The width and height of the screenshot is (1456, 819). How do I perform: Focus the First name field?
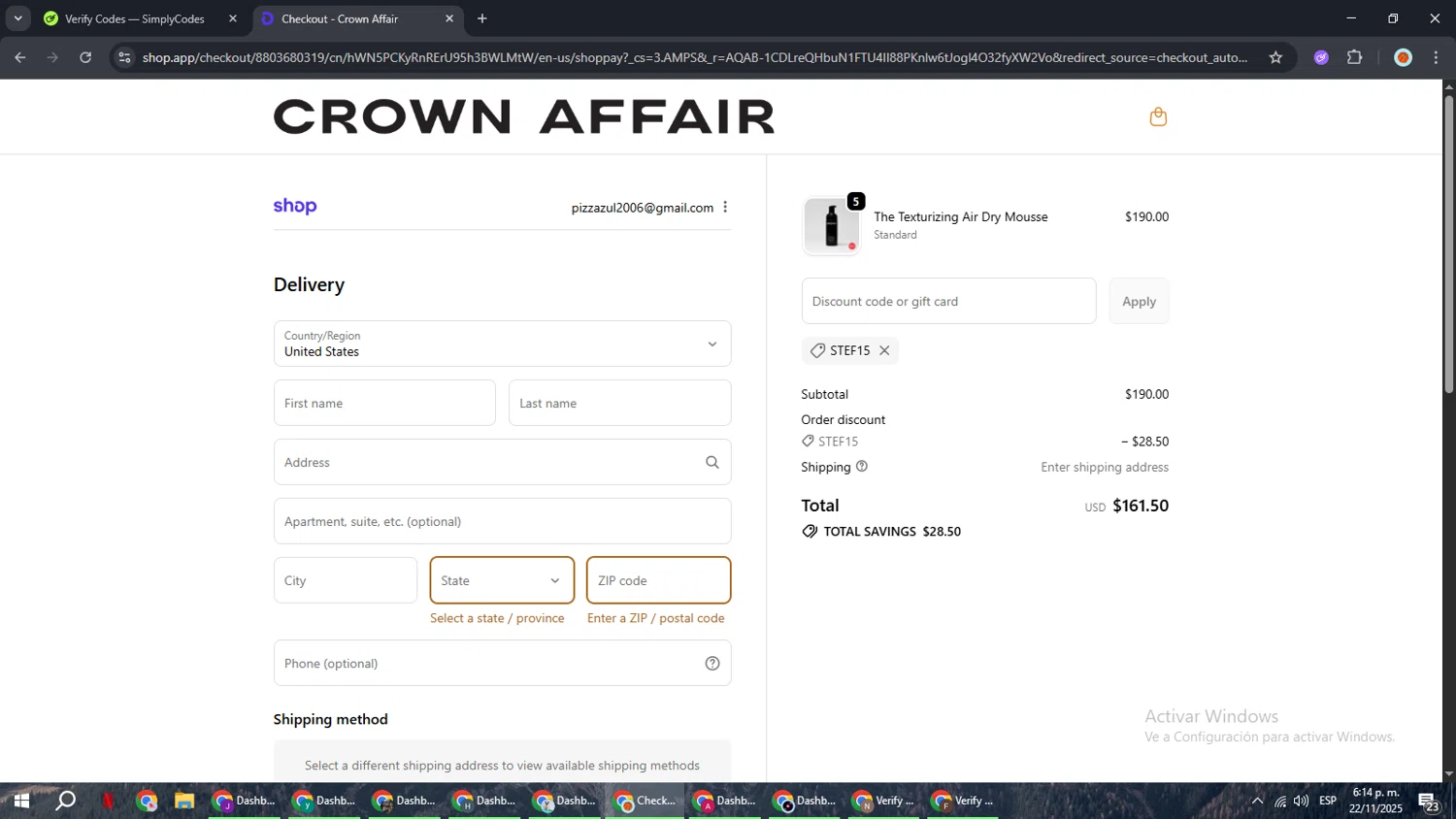[384, 403]
